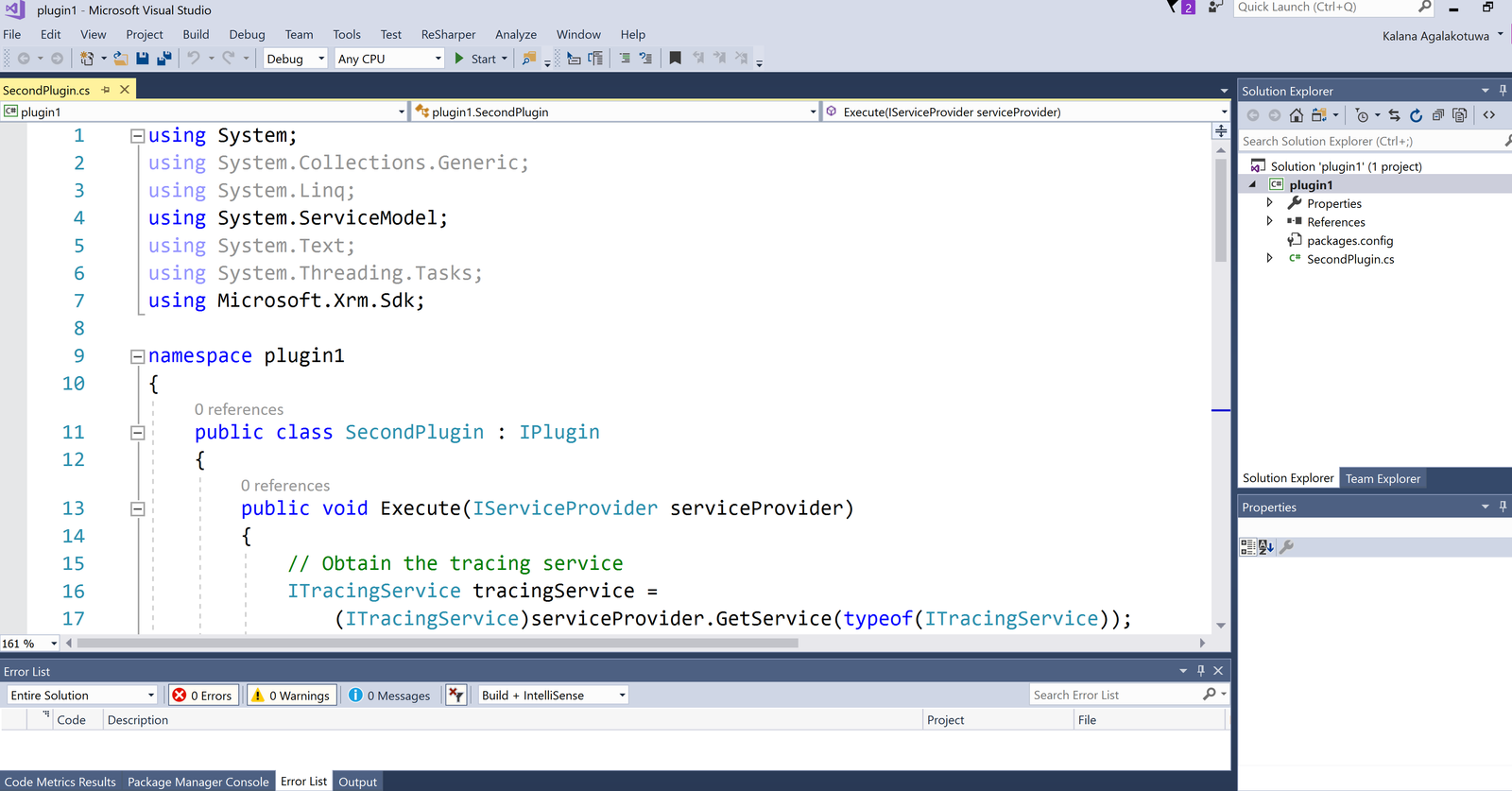Click the Show All Files icon
1512x791 pixels.
coord(1459,115)
